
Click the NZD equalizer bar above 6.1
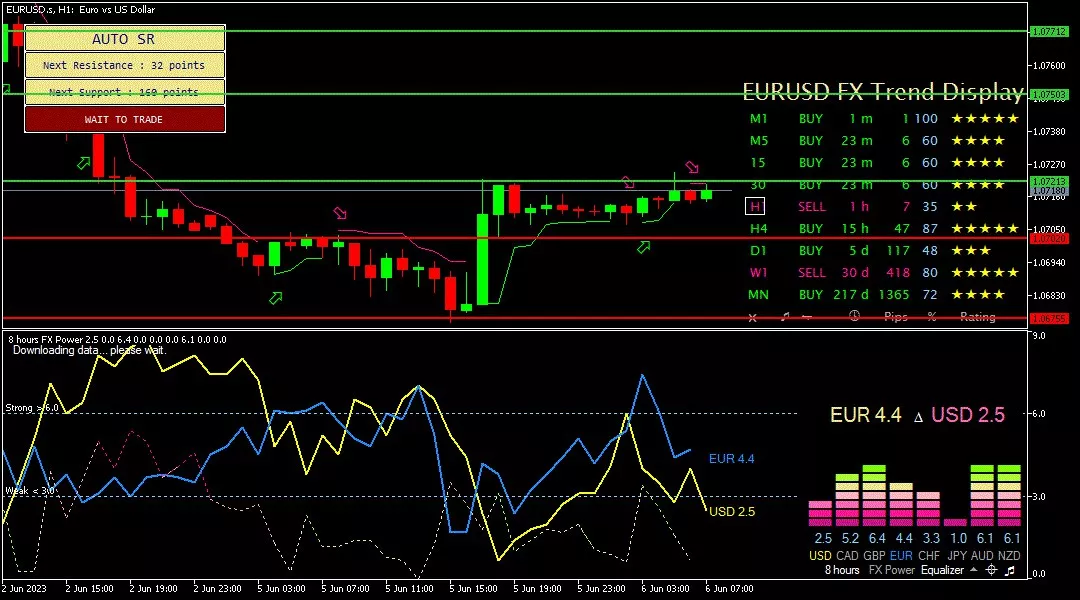point(1009,496)
